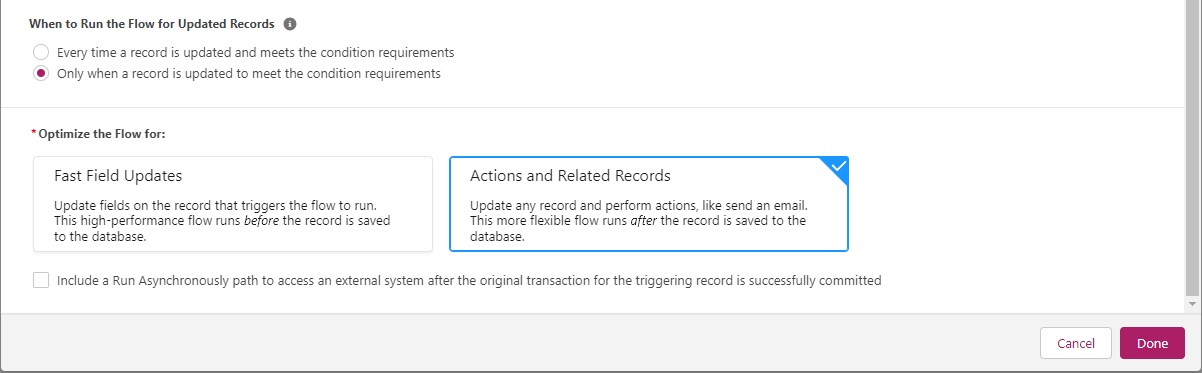Choose the Fast Field Updates option card
1202x373 pixels.
pyautogui.click(x=233, y=203)
